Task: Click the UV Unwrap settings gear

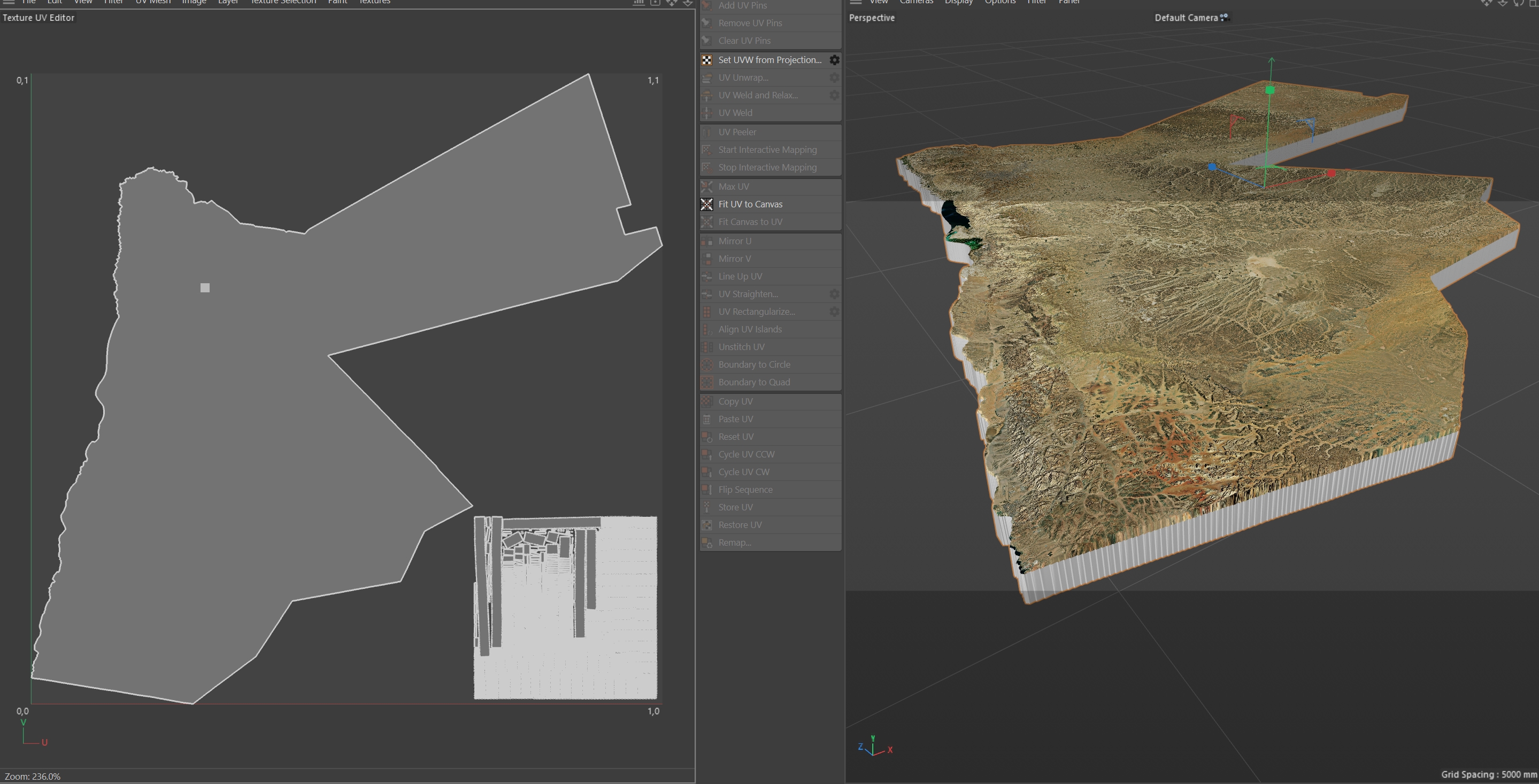Action: pyautogui.click(x=834, y=77)
